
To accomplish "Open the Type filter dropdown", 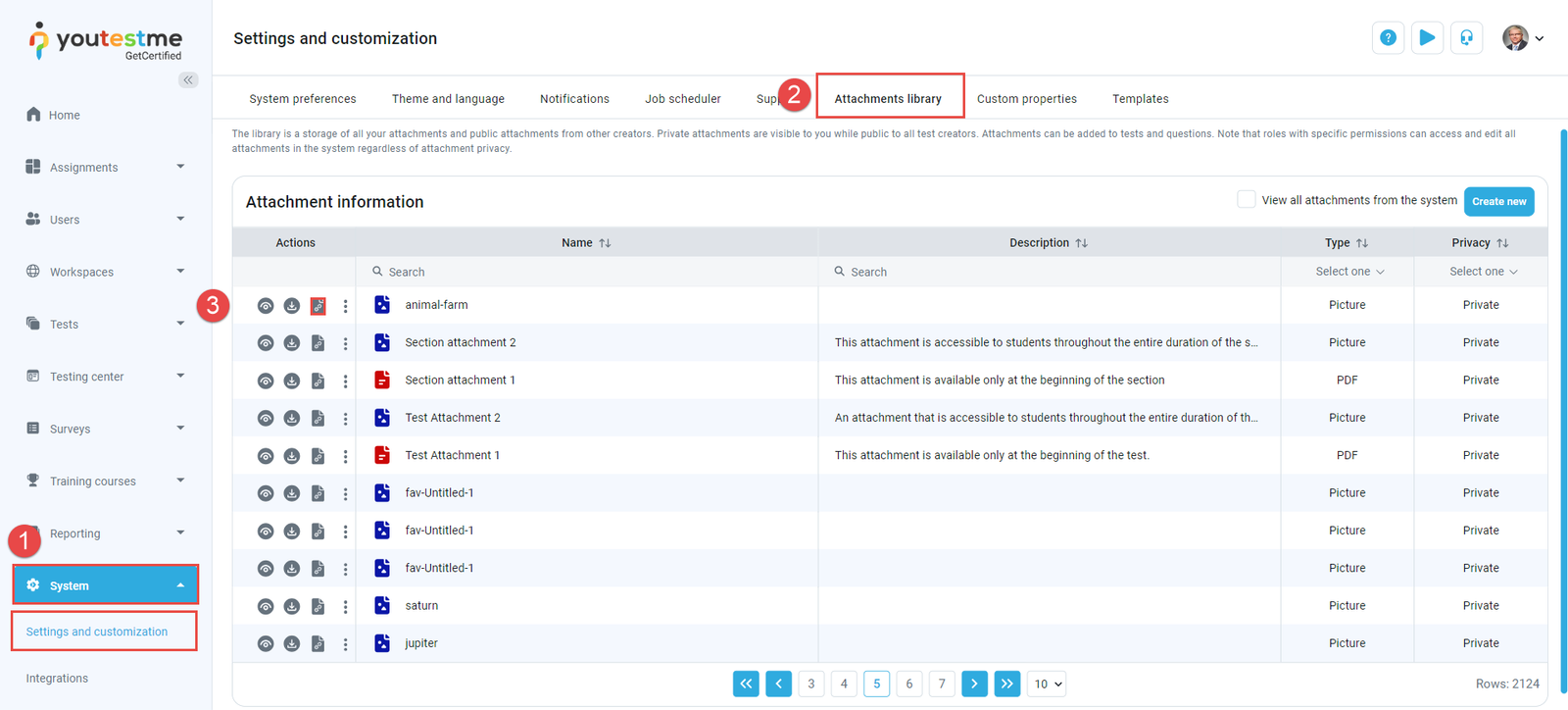I will click(1348, 272).
